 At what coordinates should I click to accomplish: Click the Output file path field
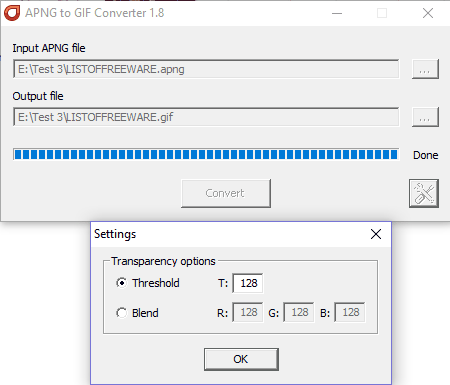pos(206,117)
